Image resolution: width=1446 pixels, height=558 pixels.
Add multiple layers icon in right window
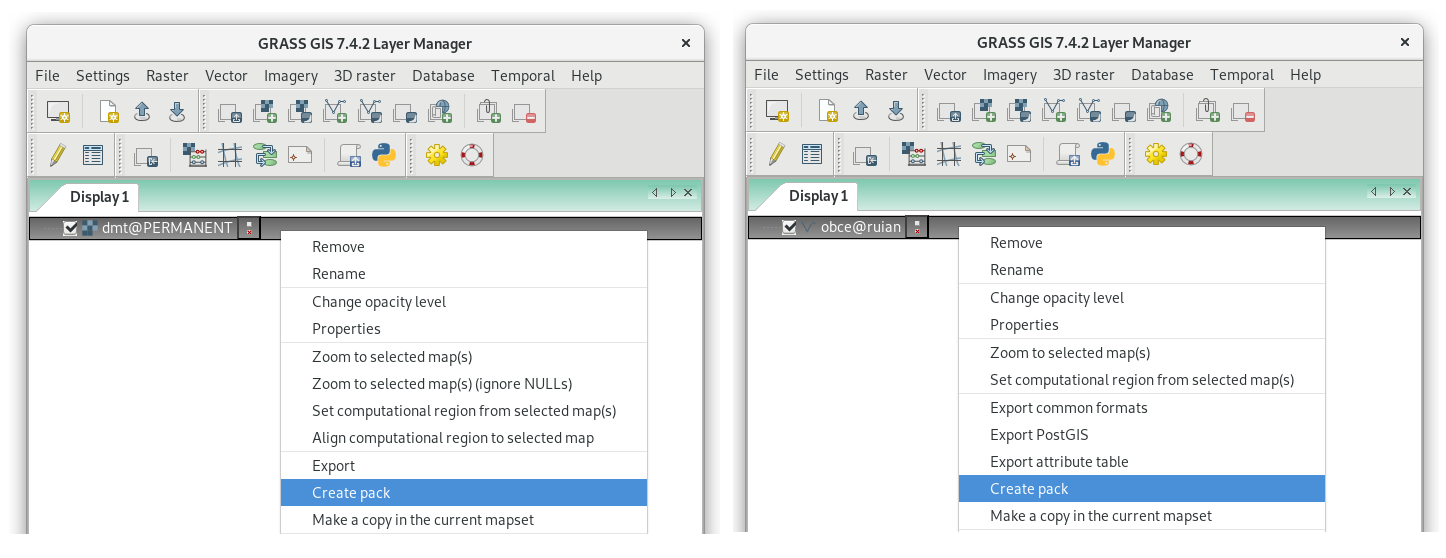pos(949,111)
